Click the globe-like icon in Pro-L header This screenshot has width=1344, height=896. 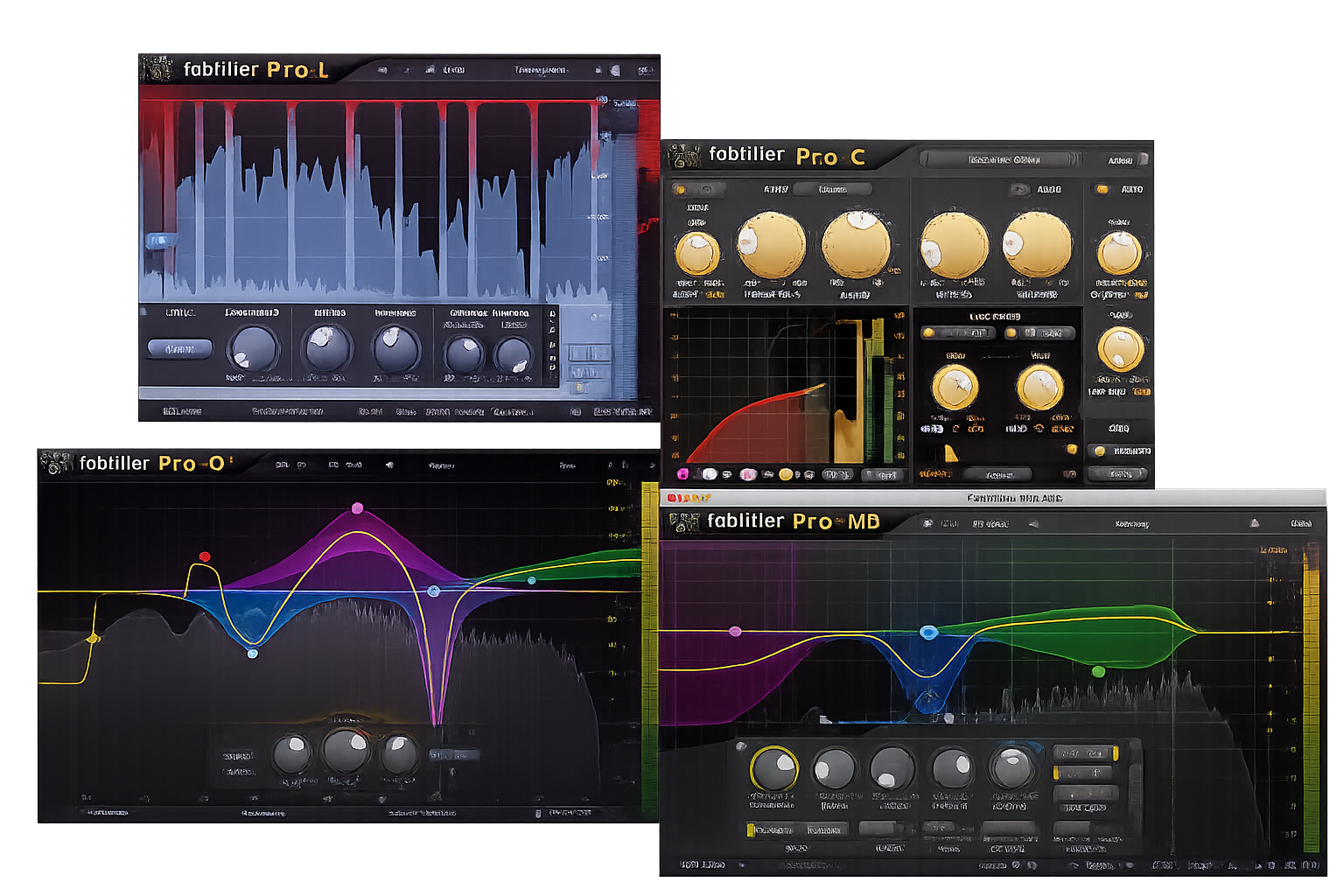(x=614, y=70)
